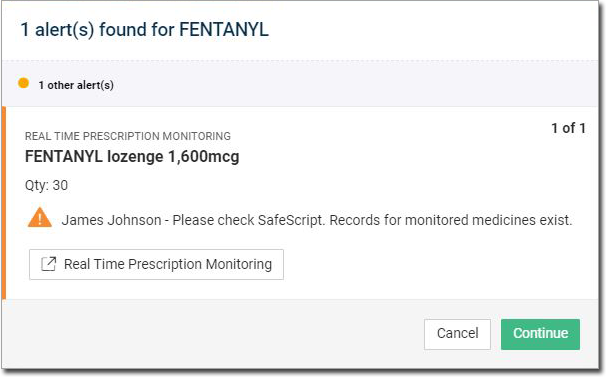Click the '1 alert(s) found' dialog title
Viewport: 607px width, 378px height.
pyautogui.click(x=144, y=30)
